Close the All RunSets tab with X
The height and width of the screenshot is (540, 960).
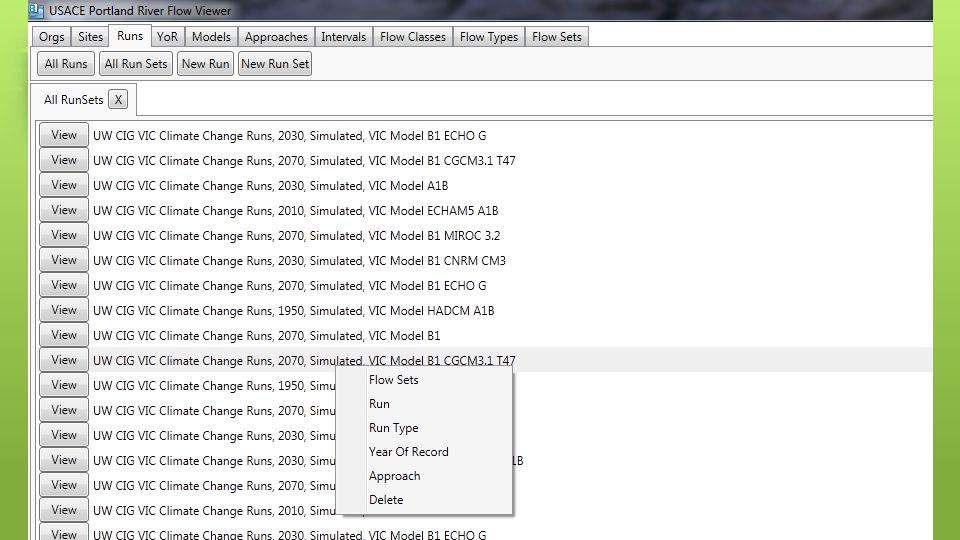click(118, 99)
